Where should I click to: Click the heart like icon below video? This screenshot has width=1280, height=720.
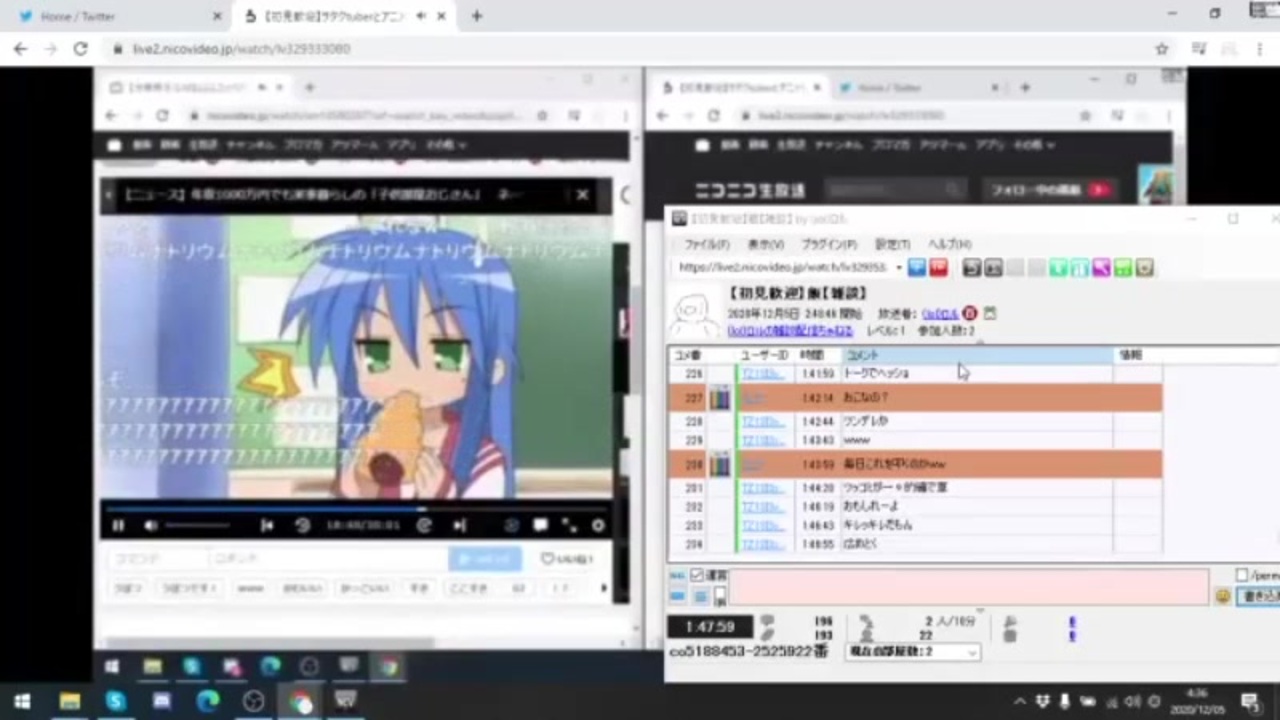pos(547,559)
